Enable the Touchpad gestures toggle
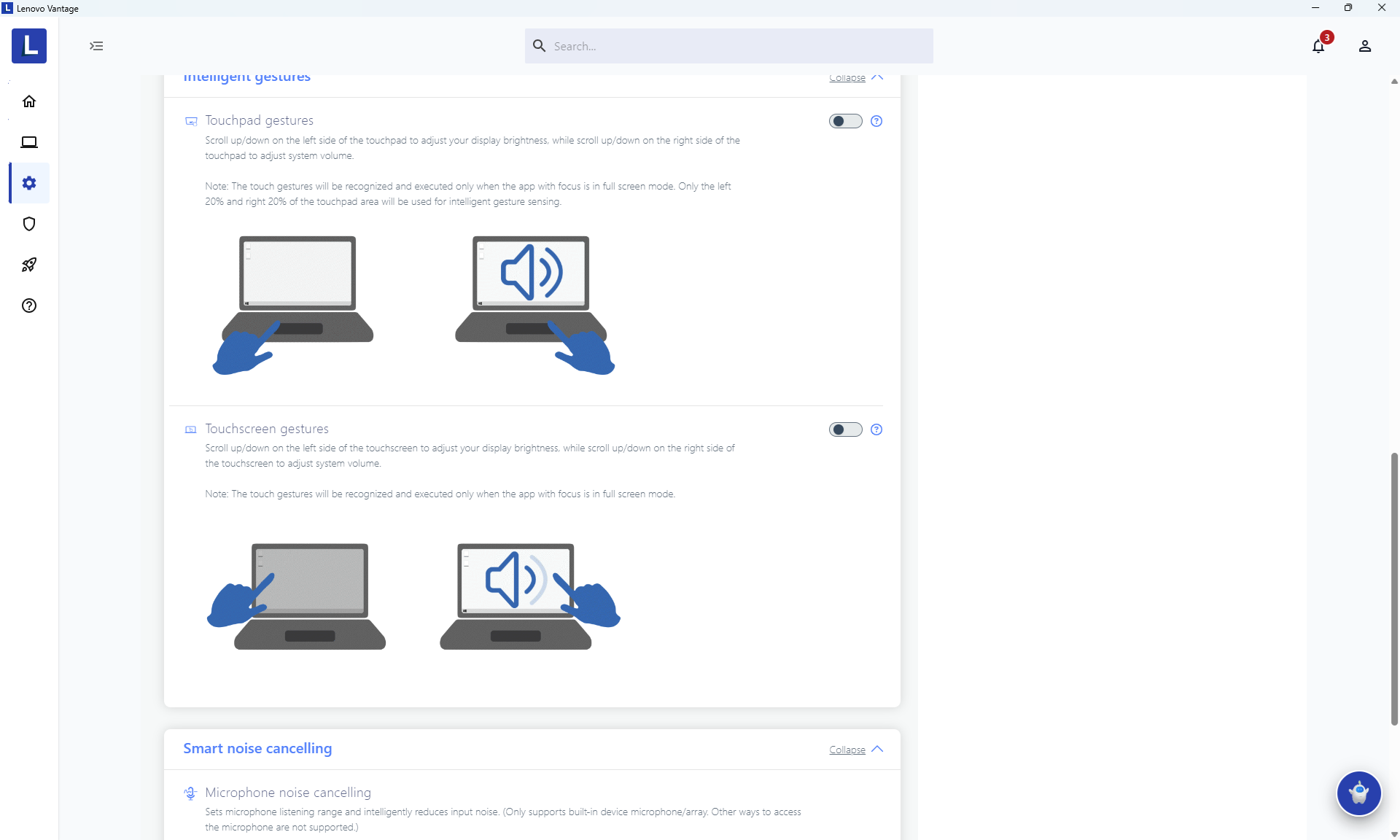This screenshot has width=1400, height=840. click(845, 121)
